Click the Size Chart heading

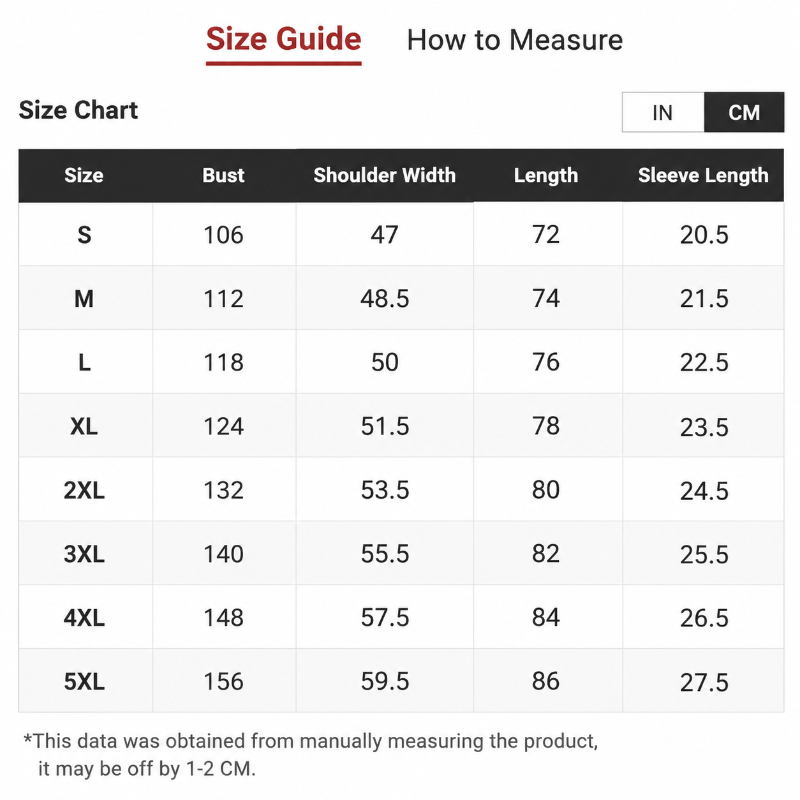(79, 110)
